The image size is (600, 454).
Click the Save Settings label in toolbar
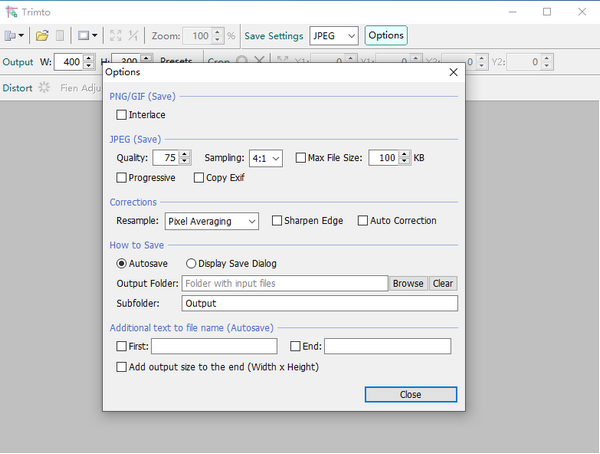(274, 36)
